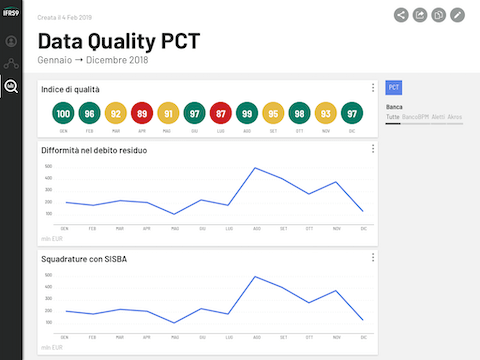The height and width of the screenshot is (360, 480).
Task: Select the Tutte bank tab
Action: 393,117
